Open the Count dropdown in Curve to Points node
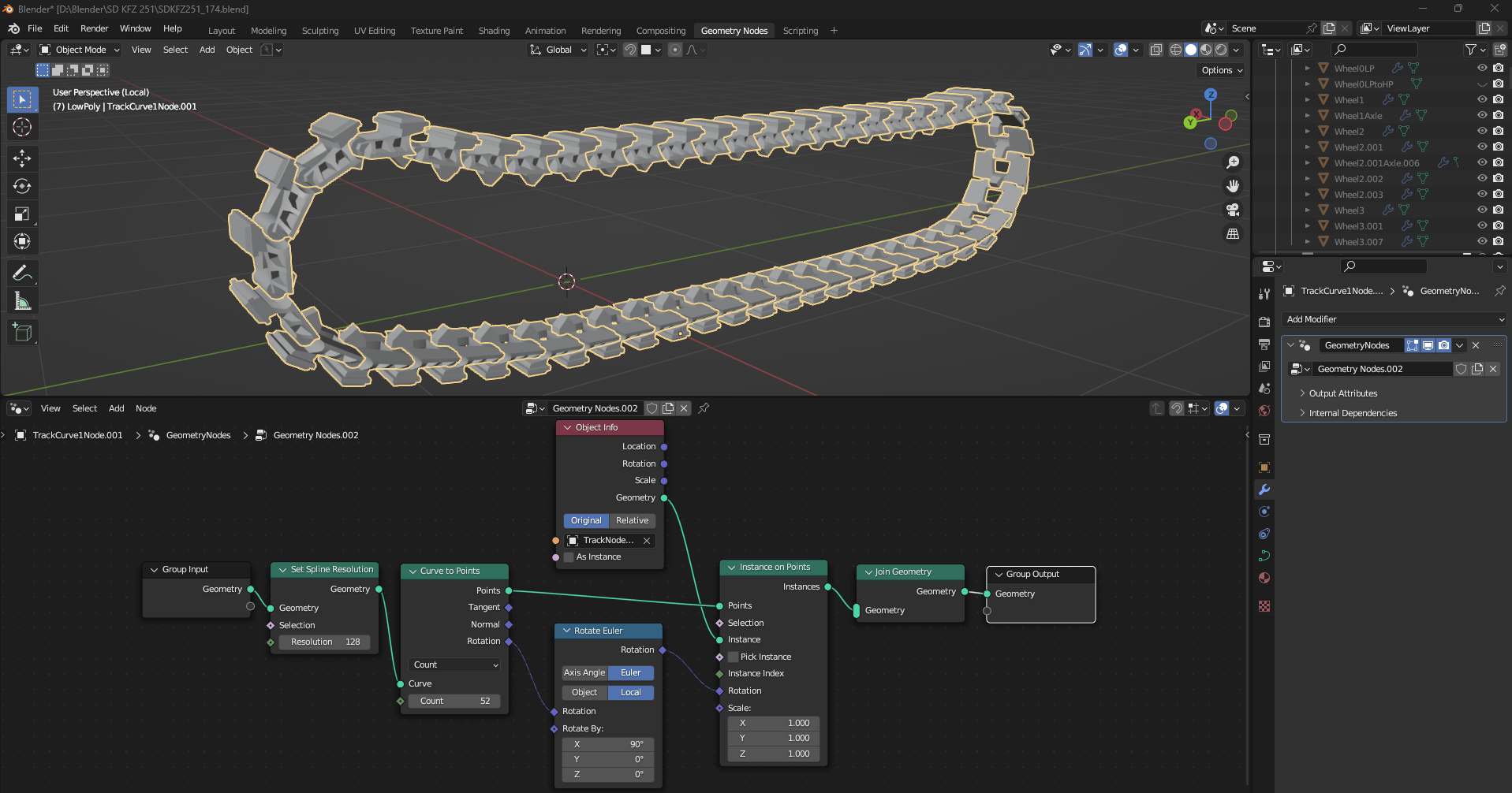The width and height of the screenshot is (1512, 793). tap(454, 665)
